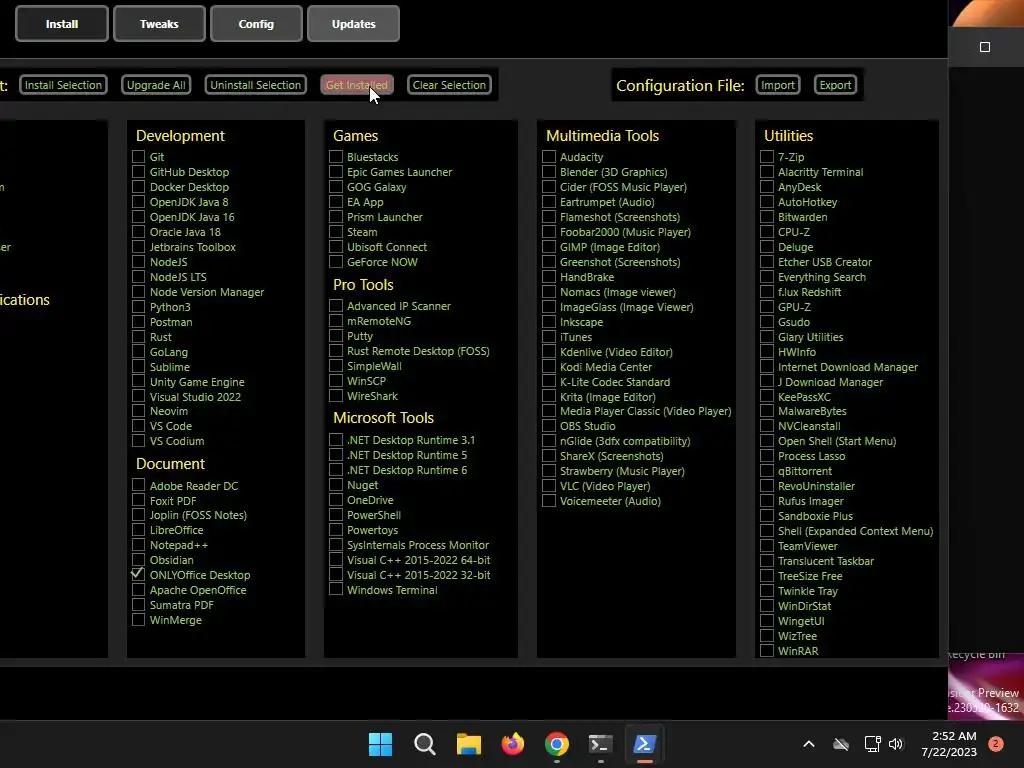Viewport: 1024px width, 768px height.
Task: Check the Docker Desktop checkbox
Action: (x=138, y=187)
